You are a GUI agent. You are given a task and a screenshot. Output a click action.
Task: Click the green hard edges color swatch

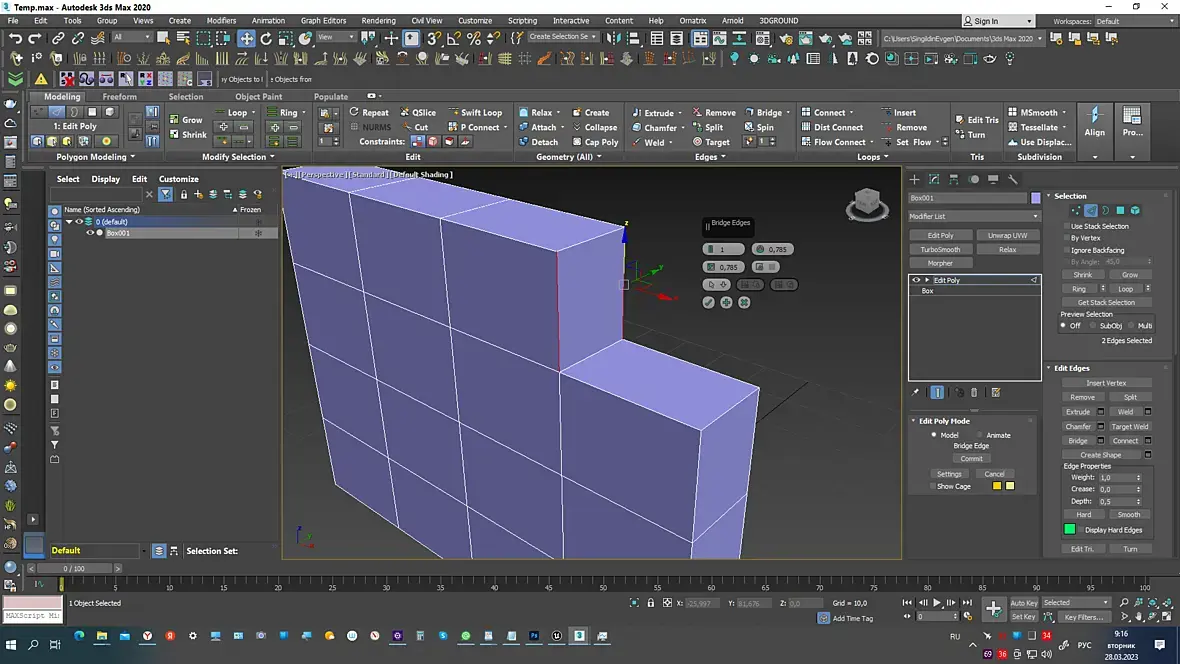1070,530
